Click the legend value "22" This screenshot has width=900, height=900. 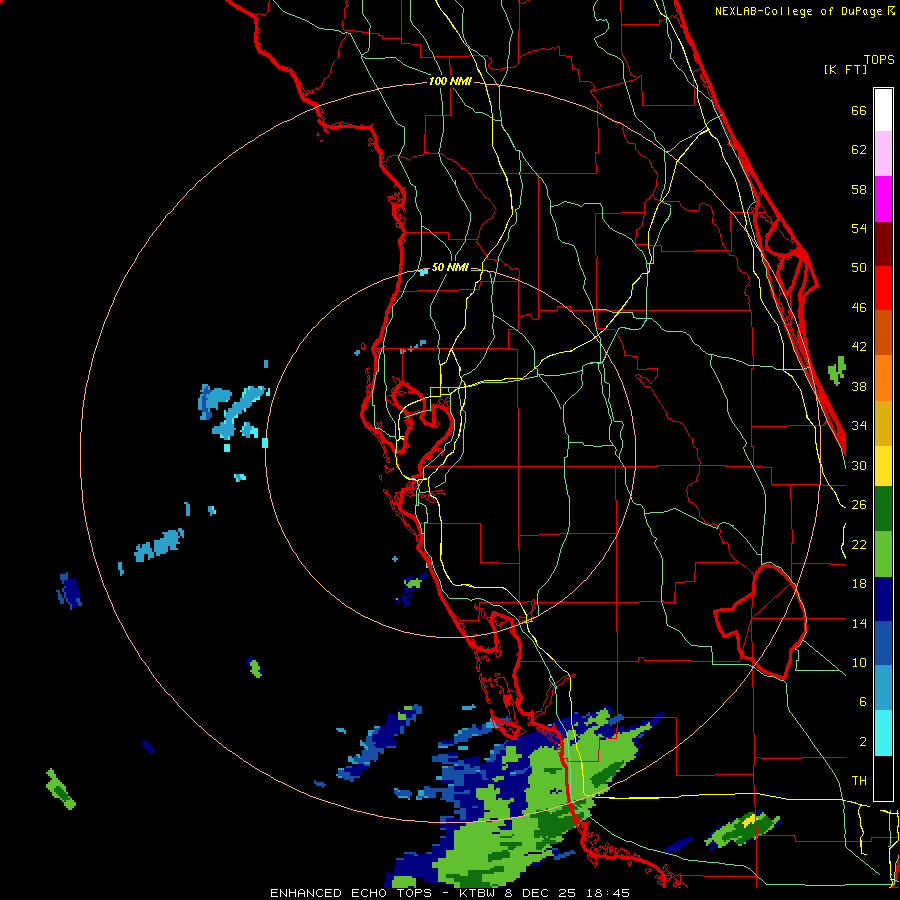pos(859,545)
